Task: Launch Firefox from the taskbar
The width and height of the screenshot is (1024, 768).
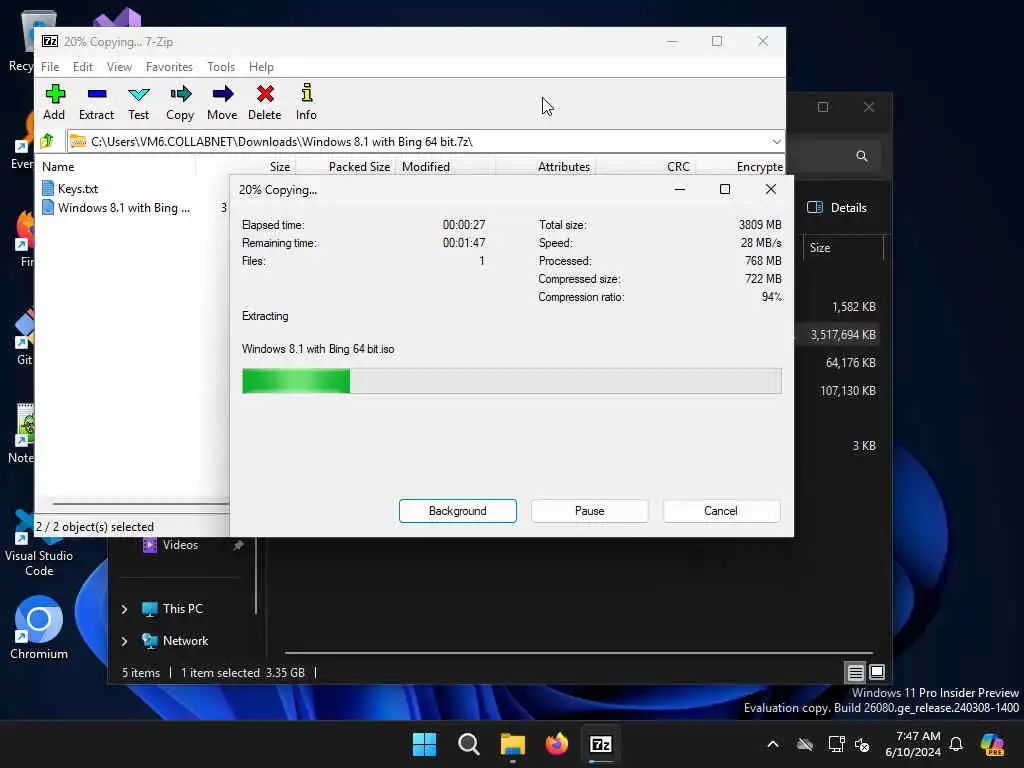Action: coord(556,744)
